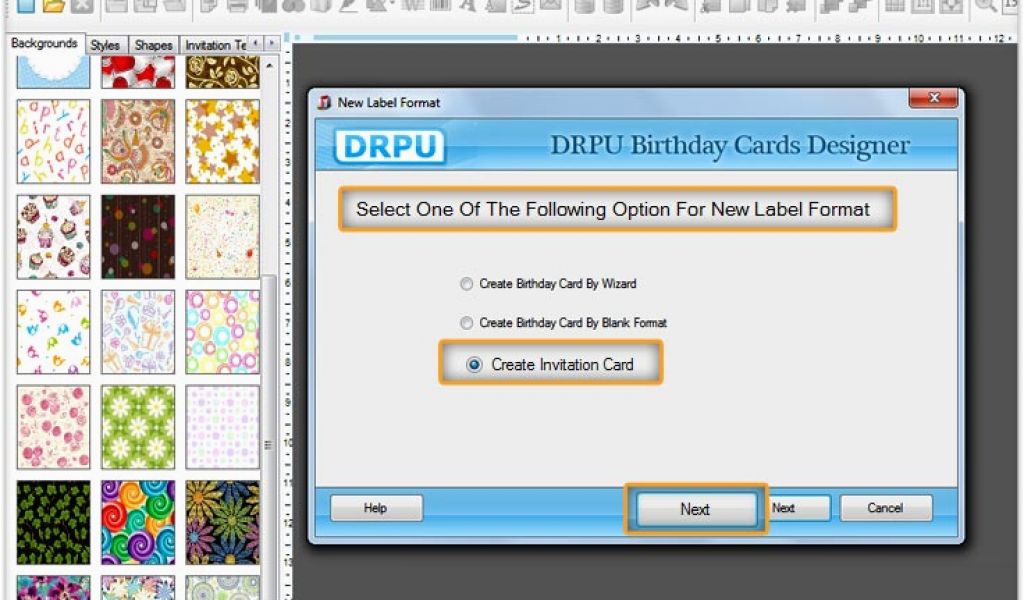This screenshot has width=1024, height=600.
Task: Pick the dark brown dotted stripes background
Action: (138, 237)
